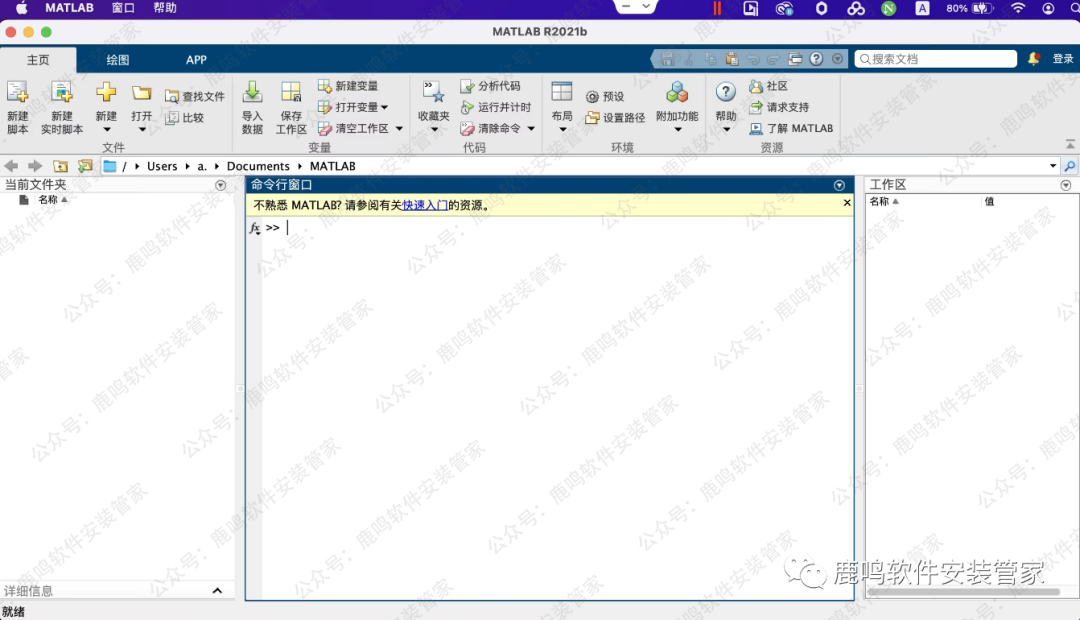Screen dimensions: 1080x620
Task: Expand the Favorites (收藏夹) dropdown
Action: (434, 129)
